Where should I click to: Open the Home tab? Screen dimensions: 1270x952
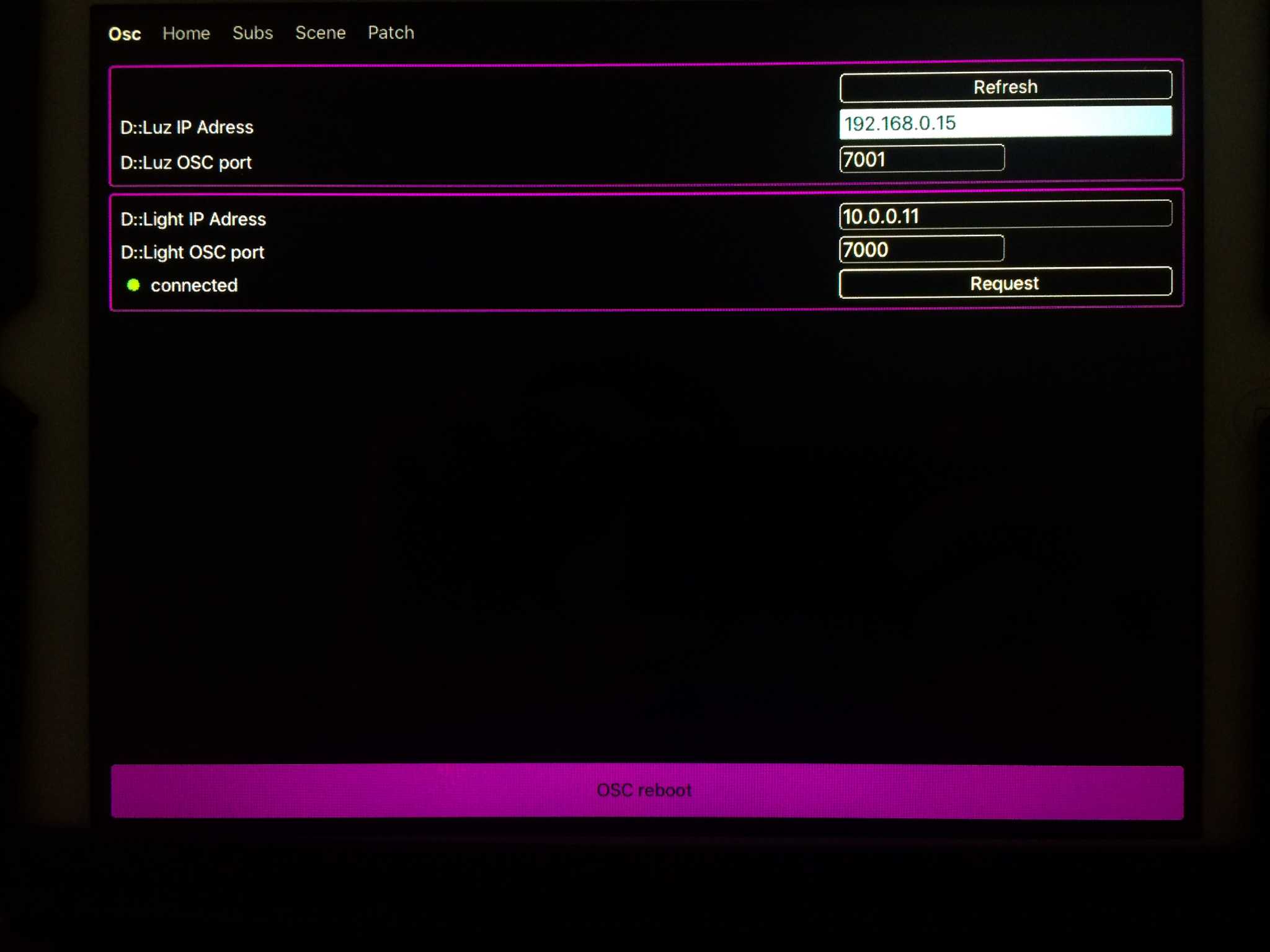[x=186, y=33]
